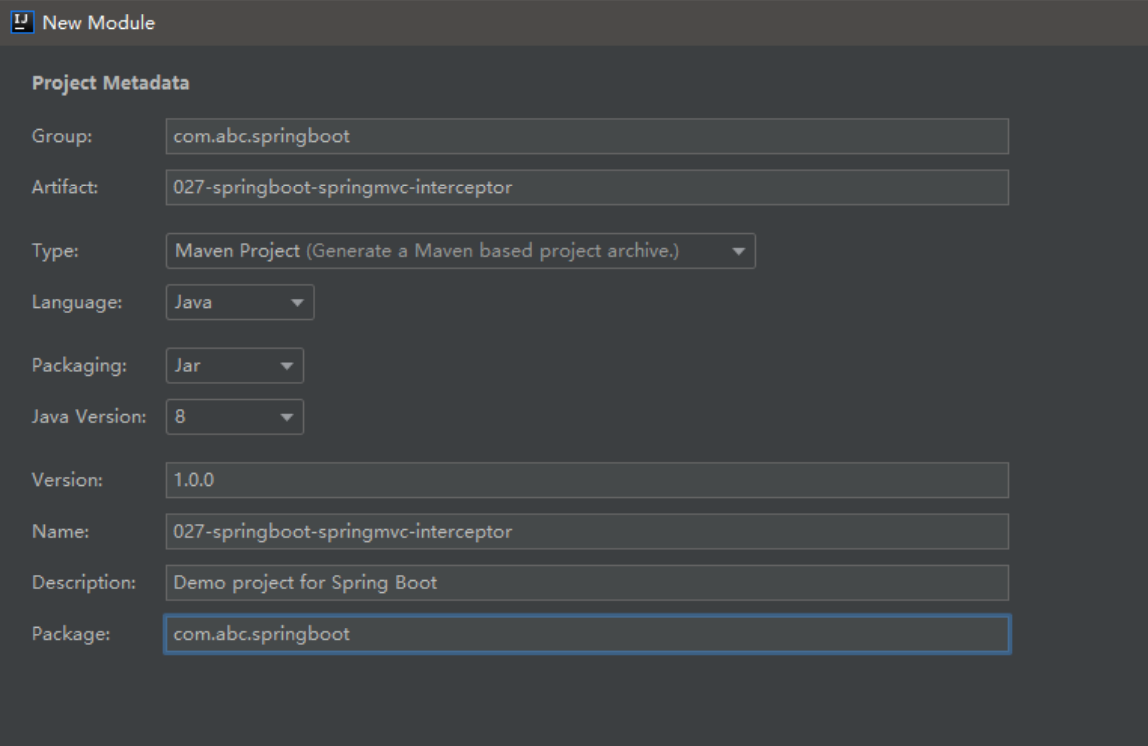1148x746 pixels.
Task: Open the Type dropdown showing Maven Project
Action: [x=461, y=251]
